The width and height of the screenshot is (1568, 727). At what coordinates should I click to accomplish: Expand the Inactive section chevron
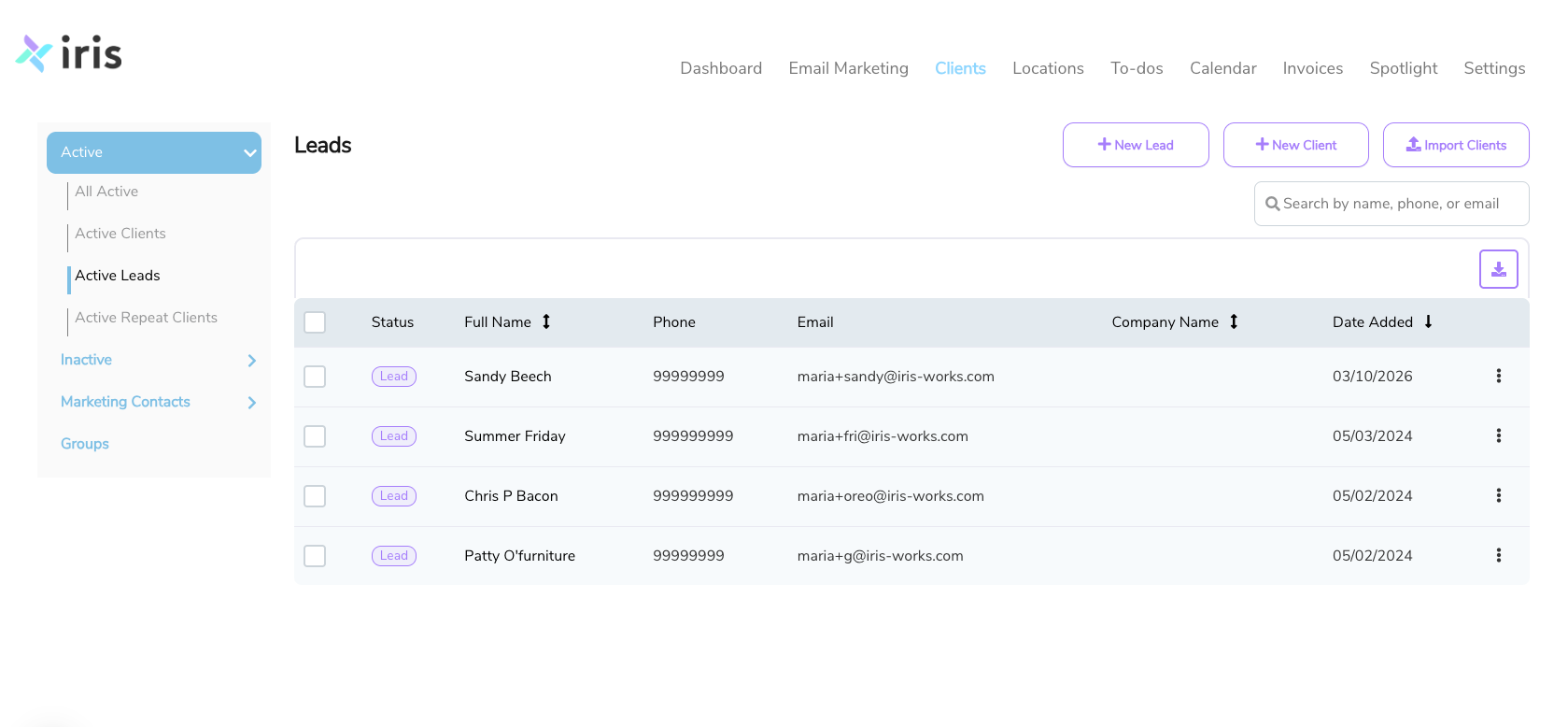coord(251,361)
